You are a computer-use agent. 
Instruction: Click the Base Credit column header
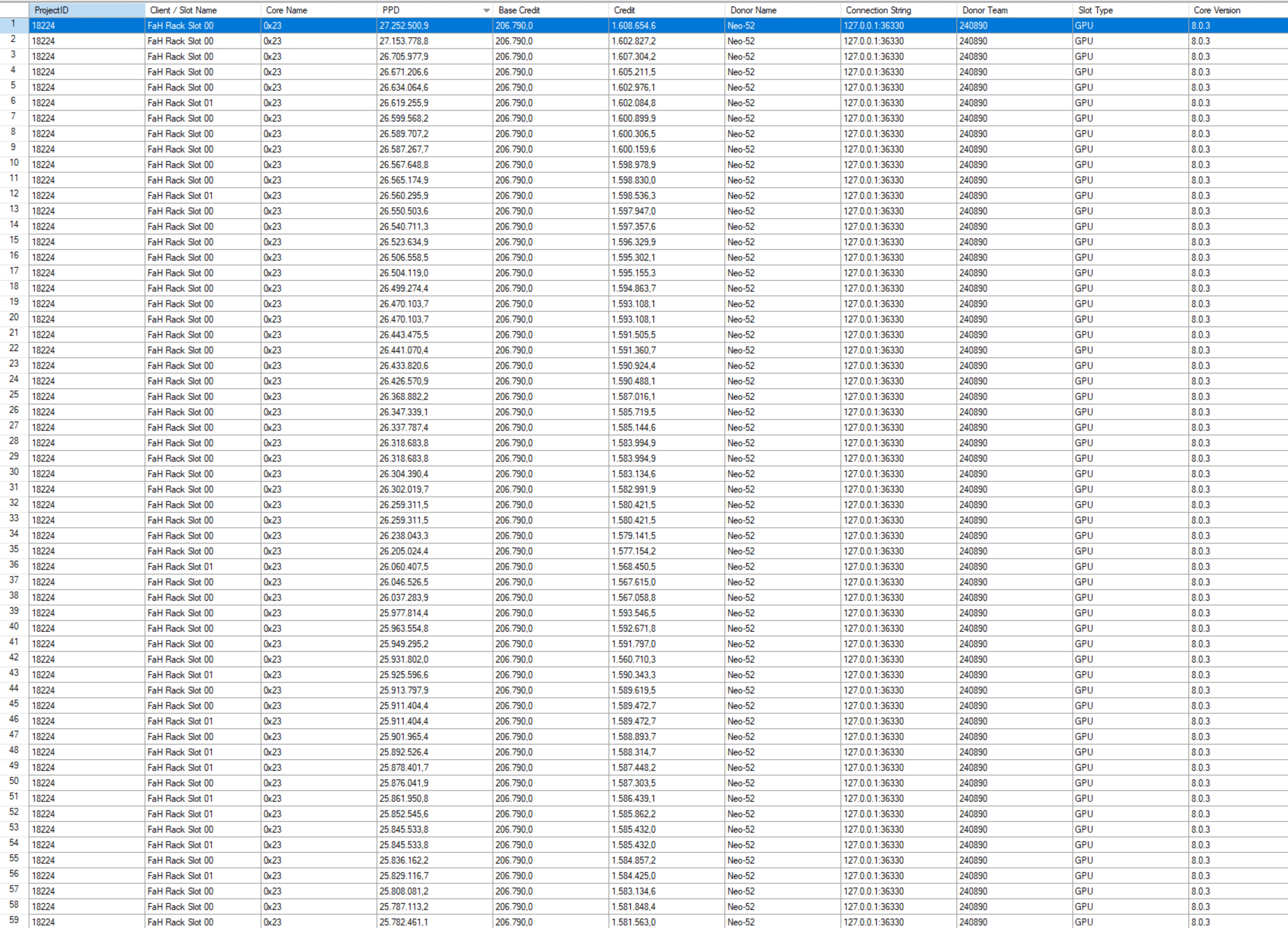tap(518, 10)
